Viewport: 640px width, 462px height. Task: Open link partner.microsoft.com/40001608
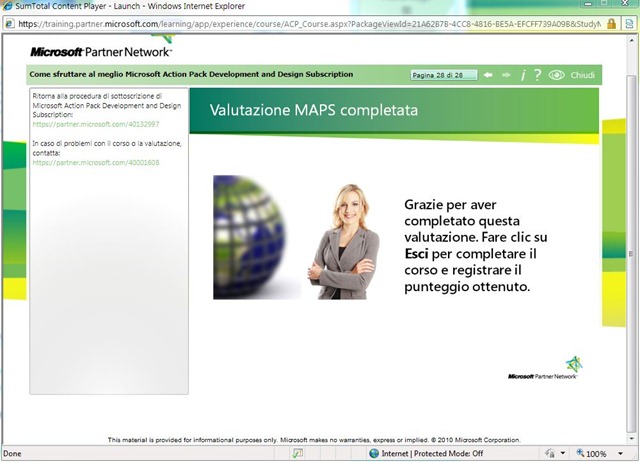pos(96,162)
